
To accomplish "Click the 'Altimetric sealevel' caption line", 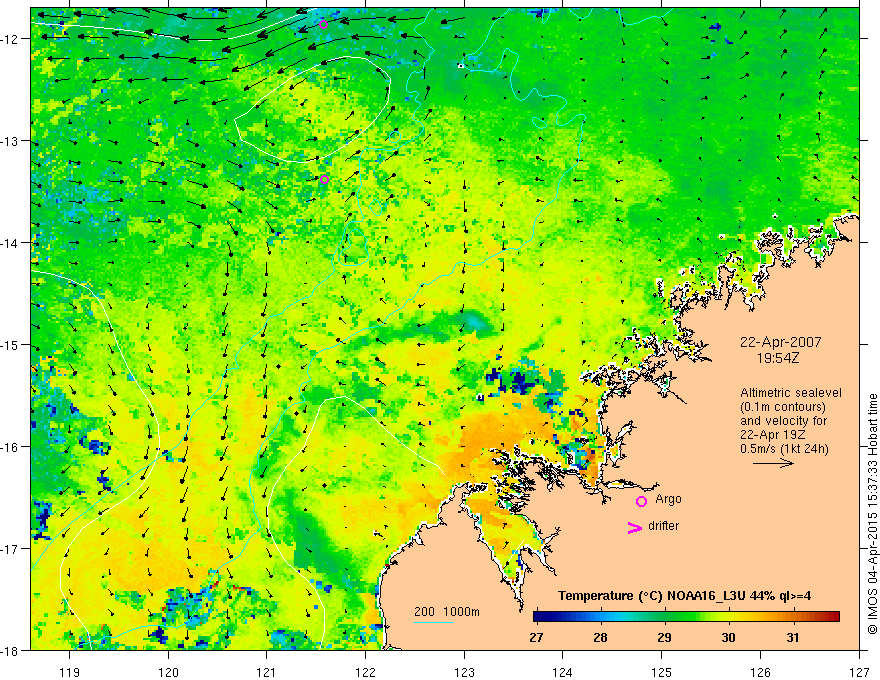I will [x=791, y=393].
